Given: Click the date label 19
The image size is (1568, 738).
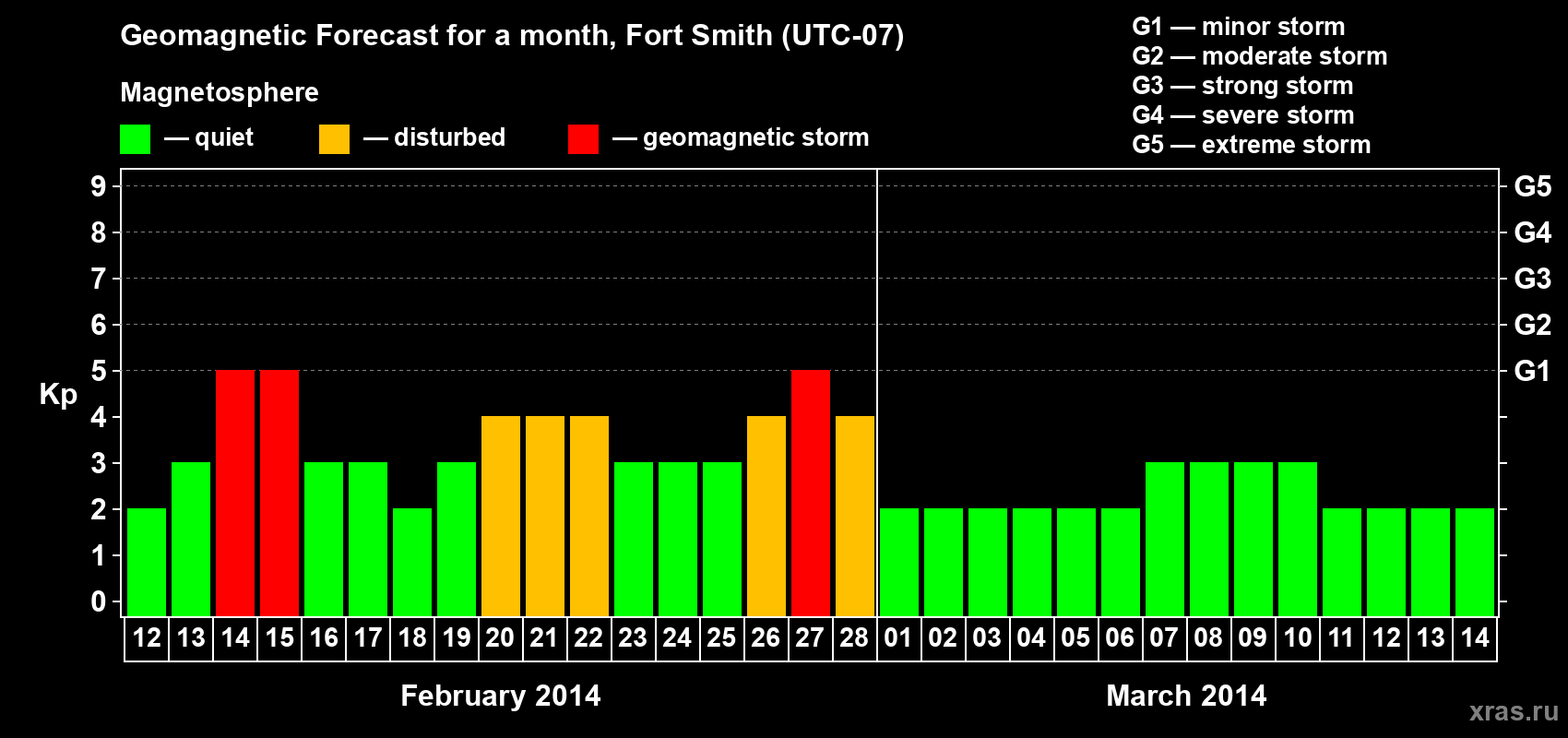Looking at the screenshot, I should point(457,637).
